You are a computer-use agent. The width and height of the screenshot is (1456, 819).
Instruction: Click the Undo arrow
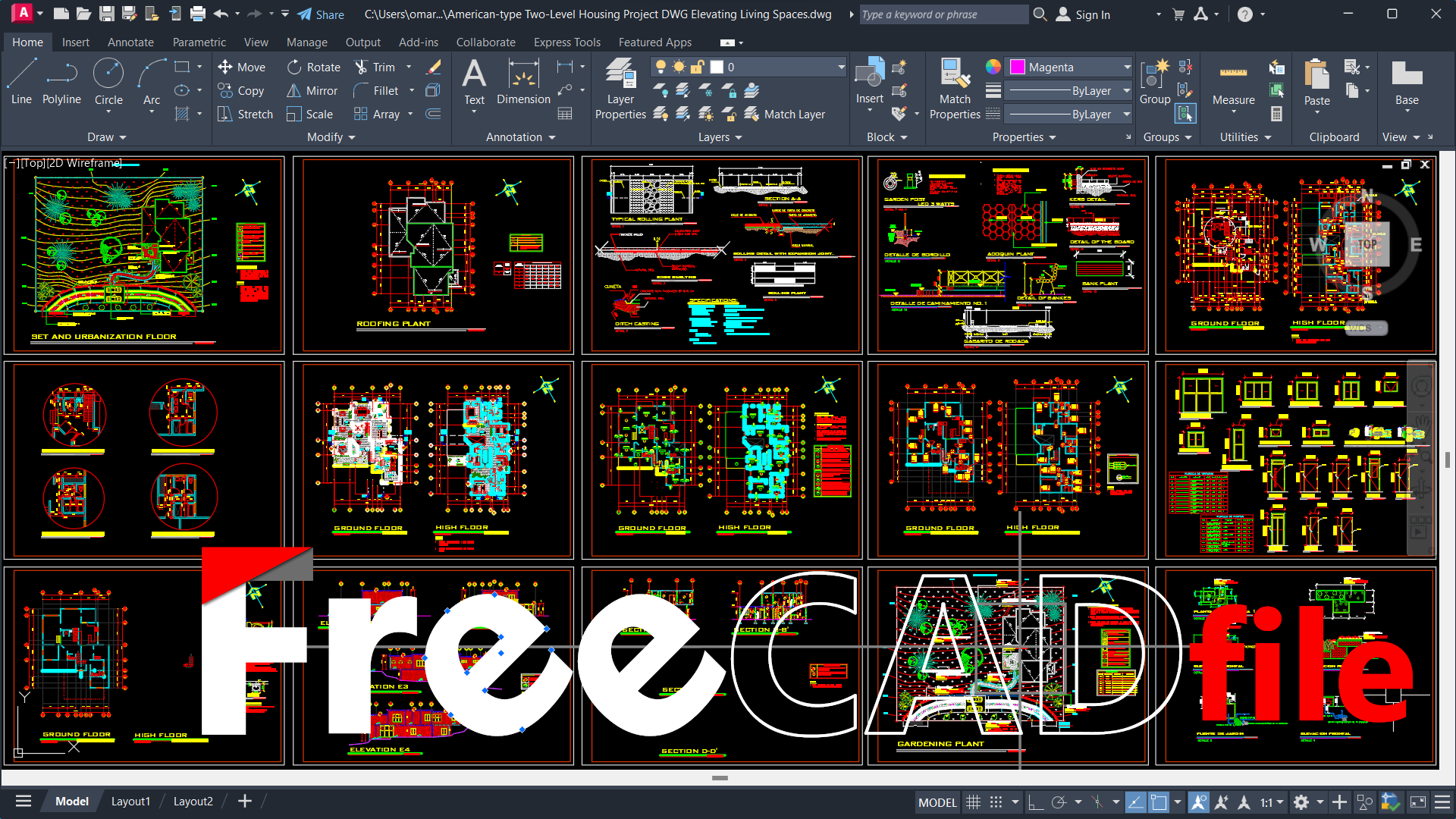pyautogui.click(x=221, y=14)
